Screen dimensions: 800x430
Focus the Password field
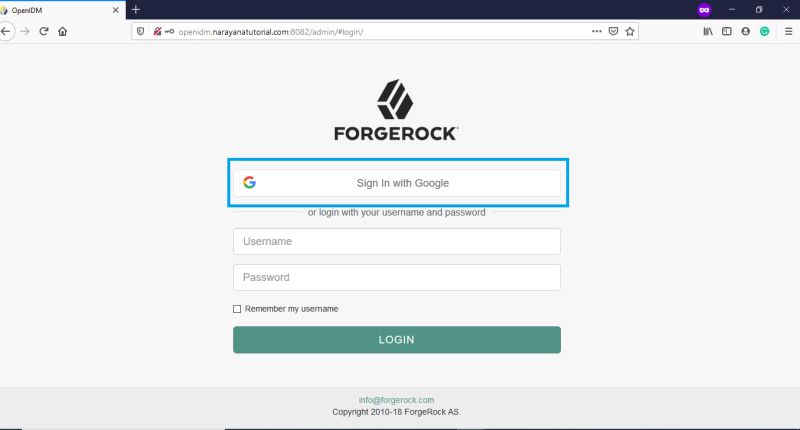[396, 277]
